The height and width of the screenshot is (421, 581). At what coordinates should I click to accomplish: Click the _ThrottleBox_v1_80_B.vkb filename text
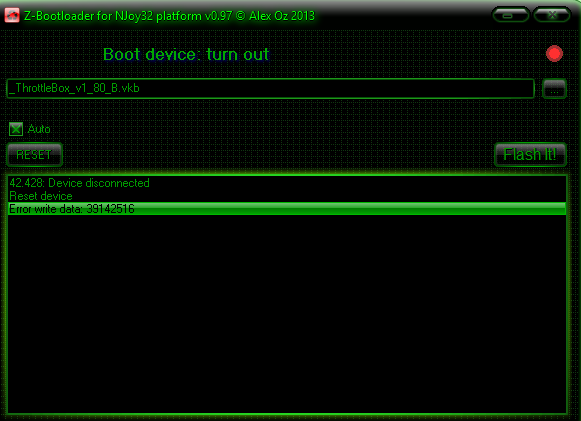pos(74,88)
